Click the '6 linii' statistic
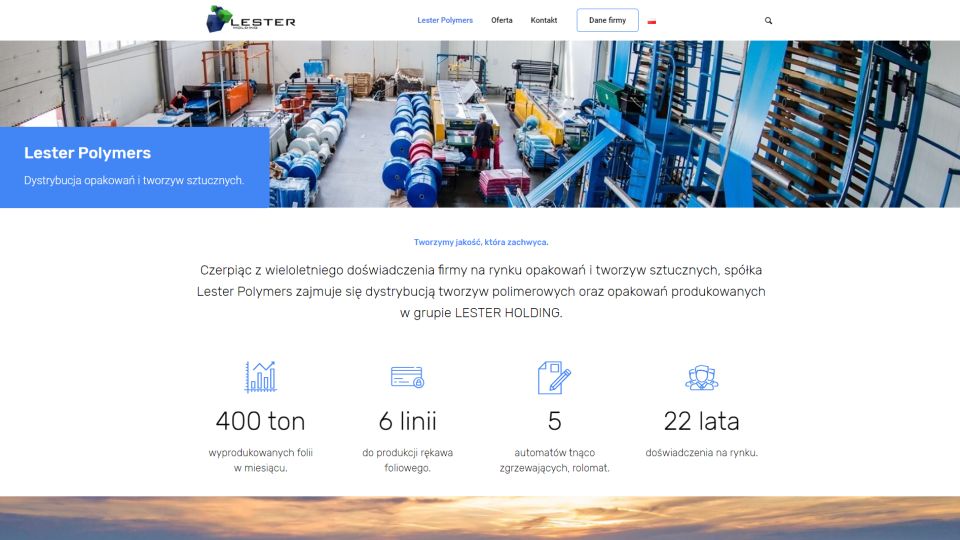This screenshot has width=960, height=540. (x=407, y=421)
